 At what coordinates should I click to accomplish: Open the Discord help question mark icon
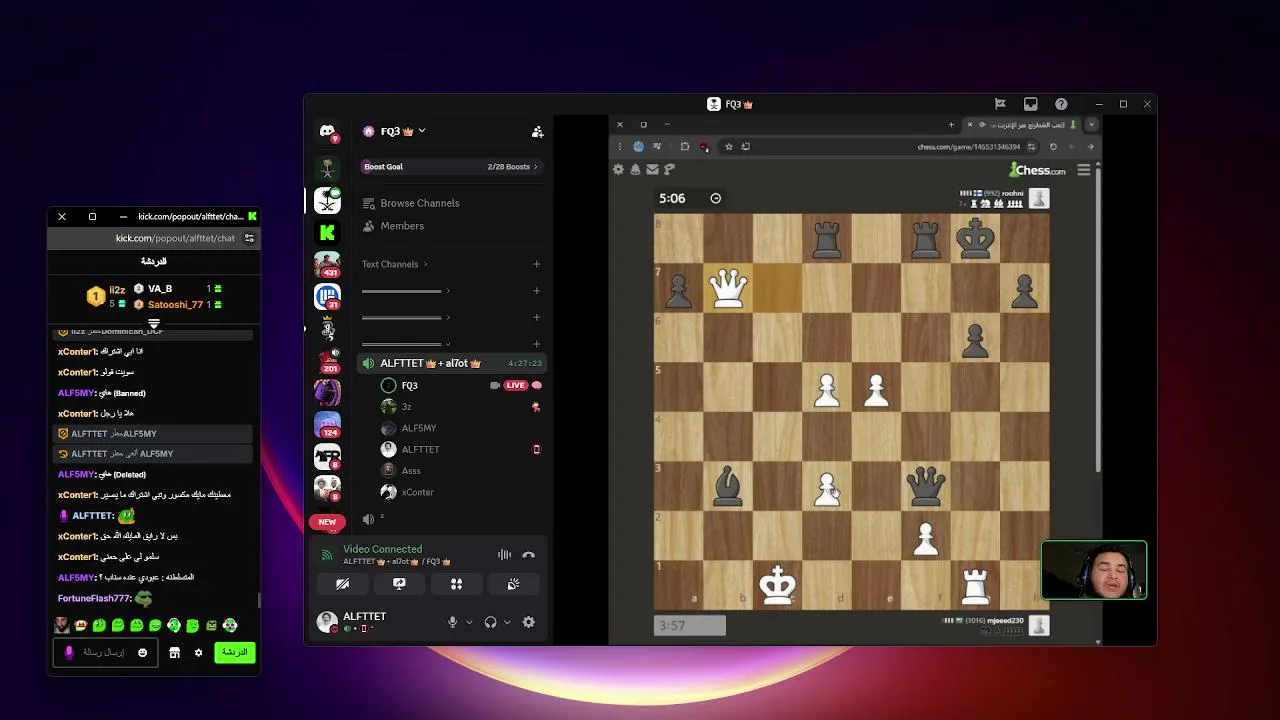[x=1061, y=104]
